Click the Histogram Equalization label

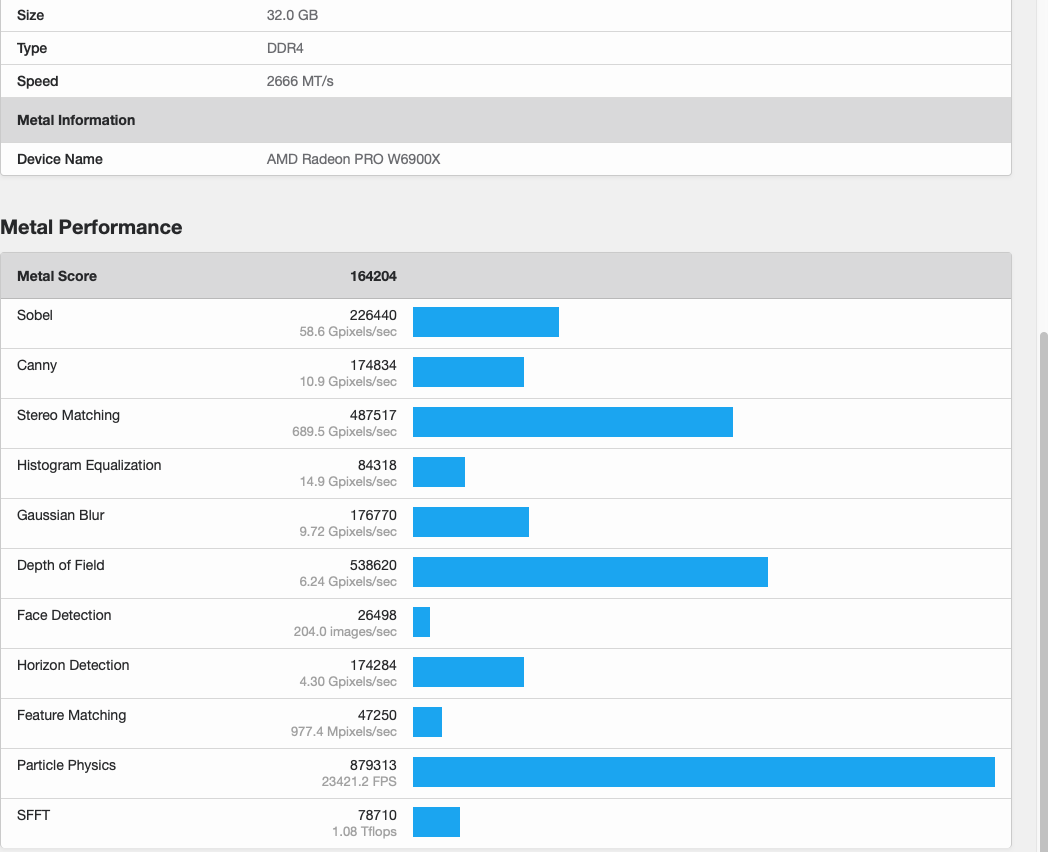89,466
